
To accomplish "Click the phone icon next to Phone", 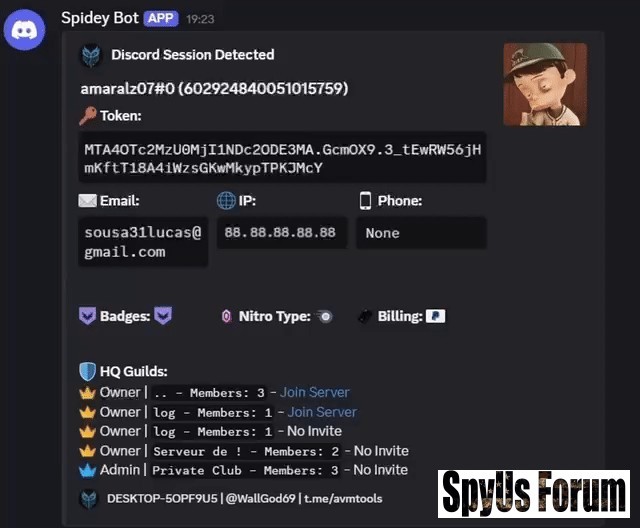I will click(x=365, y=201).
